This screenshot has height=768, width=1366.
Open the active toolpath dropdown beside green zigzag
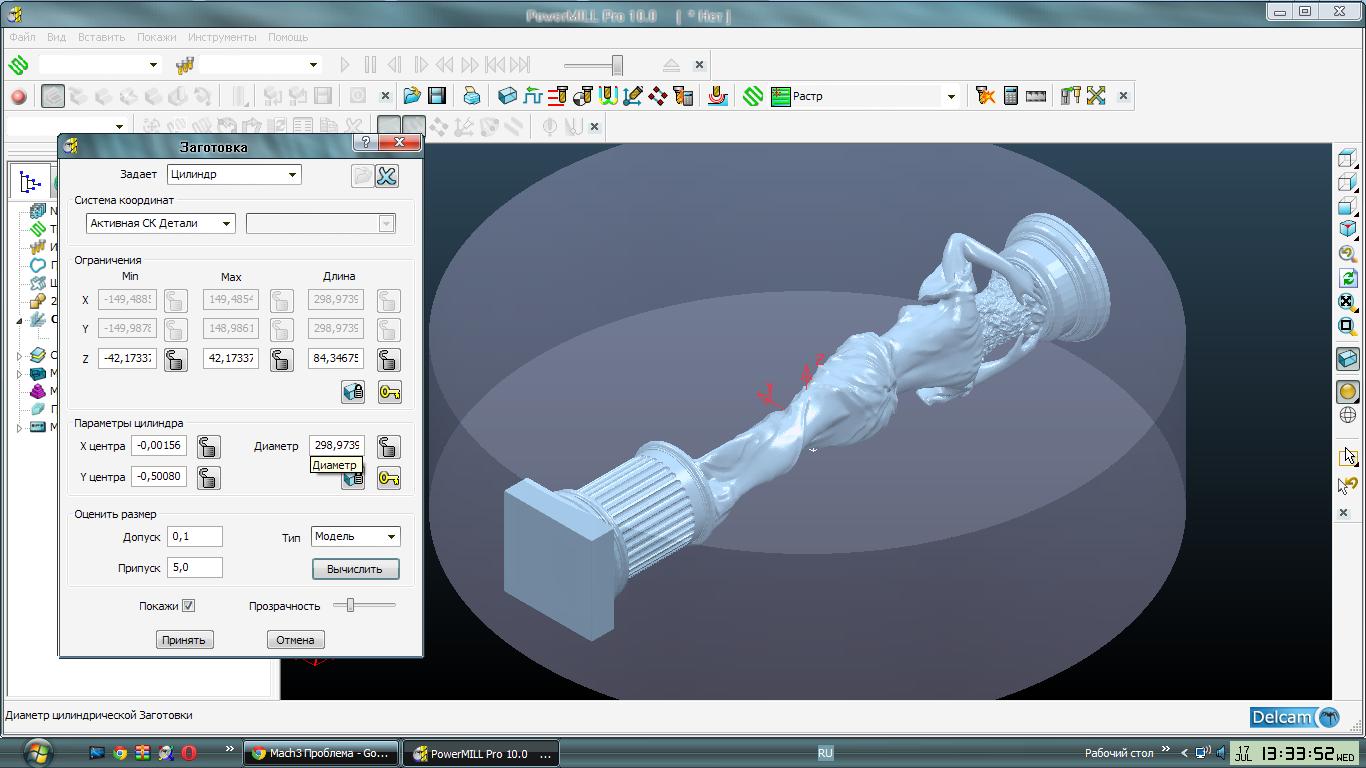pos(99,65)
